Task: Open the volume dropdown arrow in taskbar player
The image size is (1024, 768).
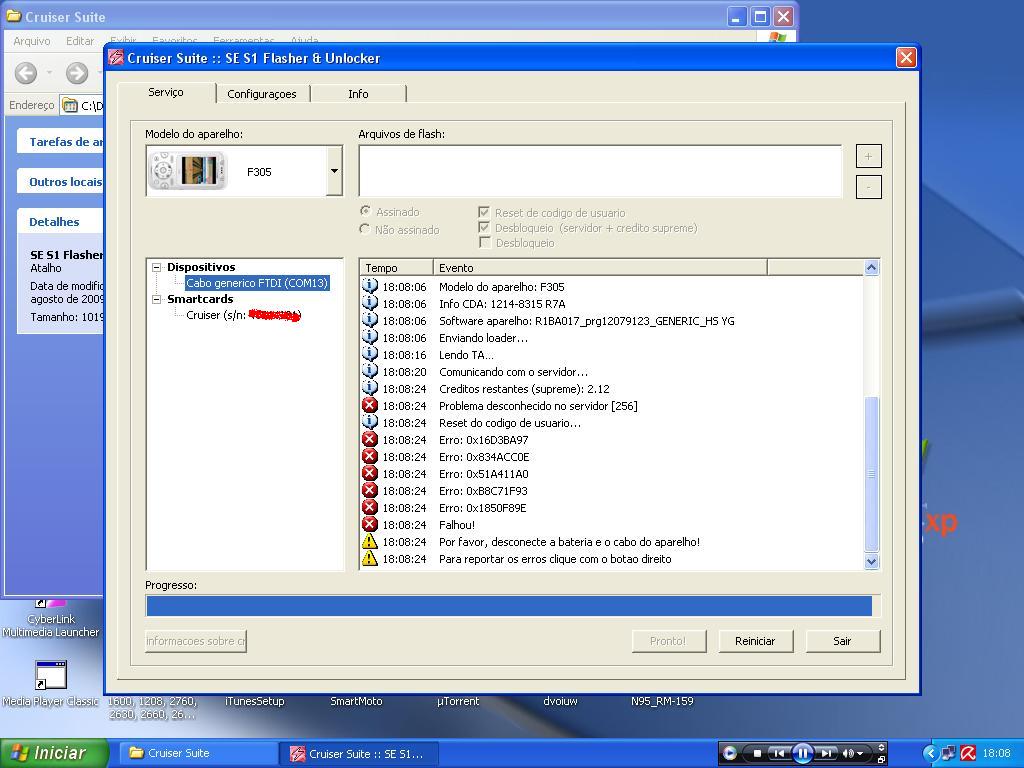Action: (x=860, y=754)
